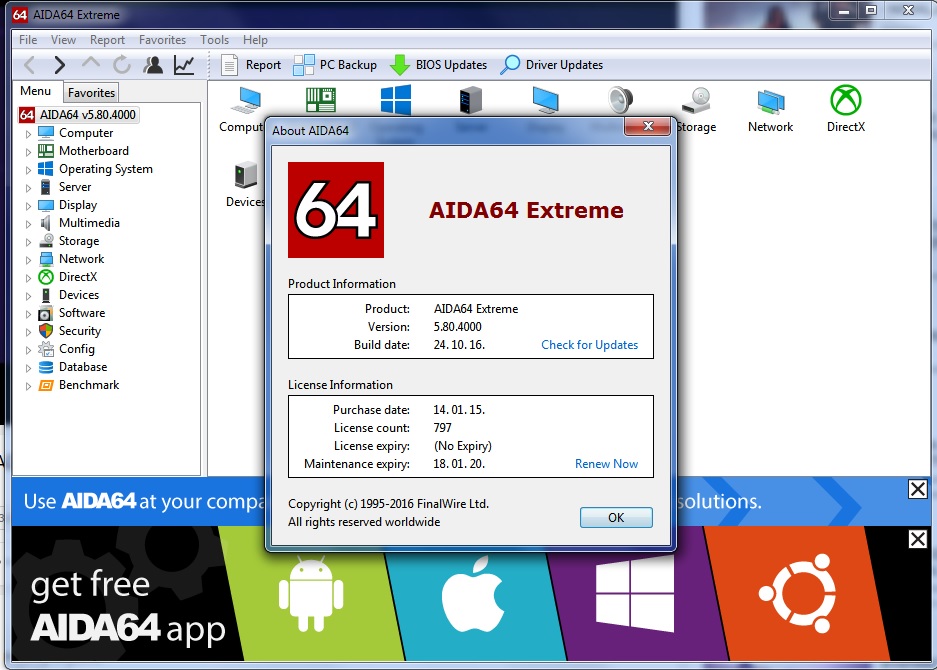Expand the Display tree node
937x670 pixels.
[28, 206]
